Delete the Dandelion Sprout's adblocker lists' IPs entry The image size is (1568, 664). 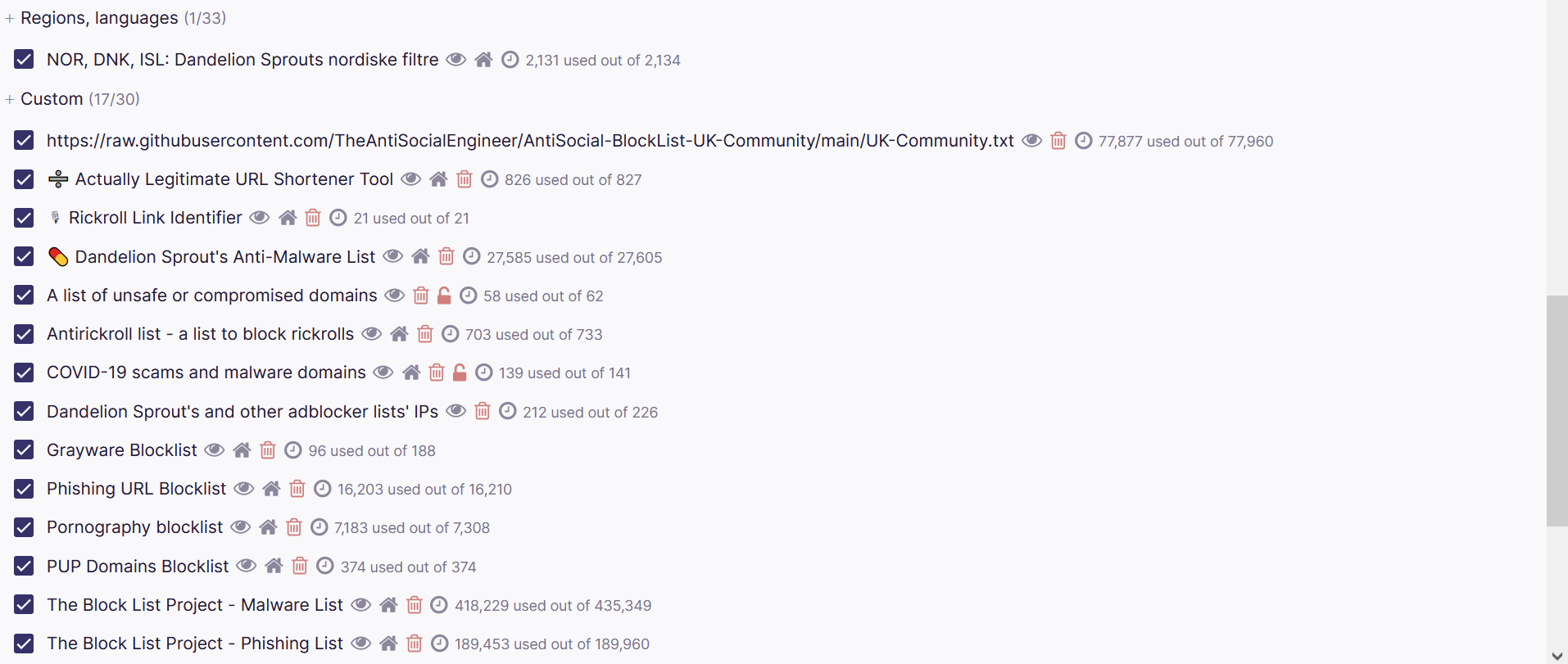482,411
